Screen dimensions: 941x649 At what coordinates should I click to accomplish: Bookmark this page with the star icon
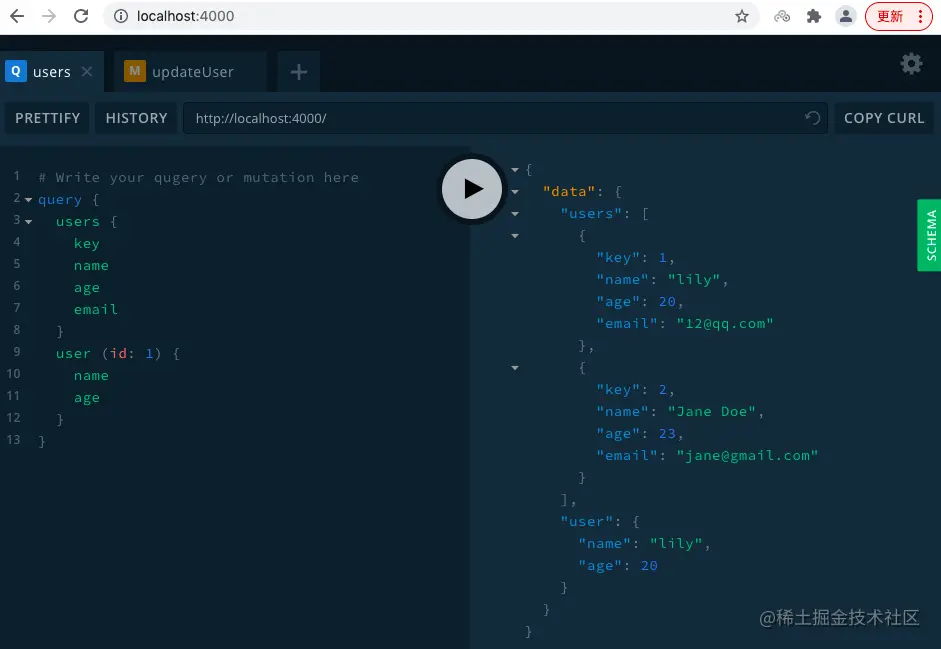point(742,16)
